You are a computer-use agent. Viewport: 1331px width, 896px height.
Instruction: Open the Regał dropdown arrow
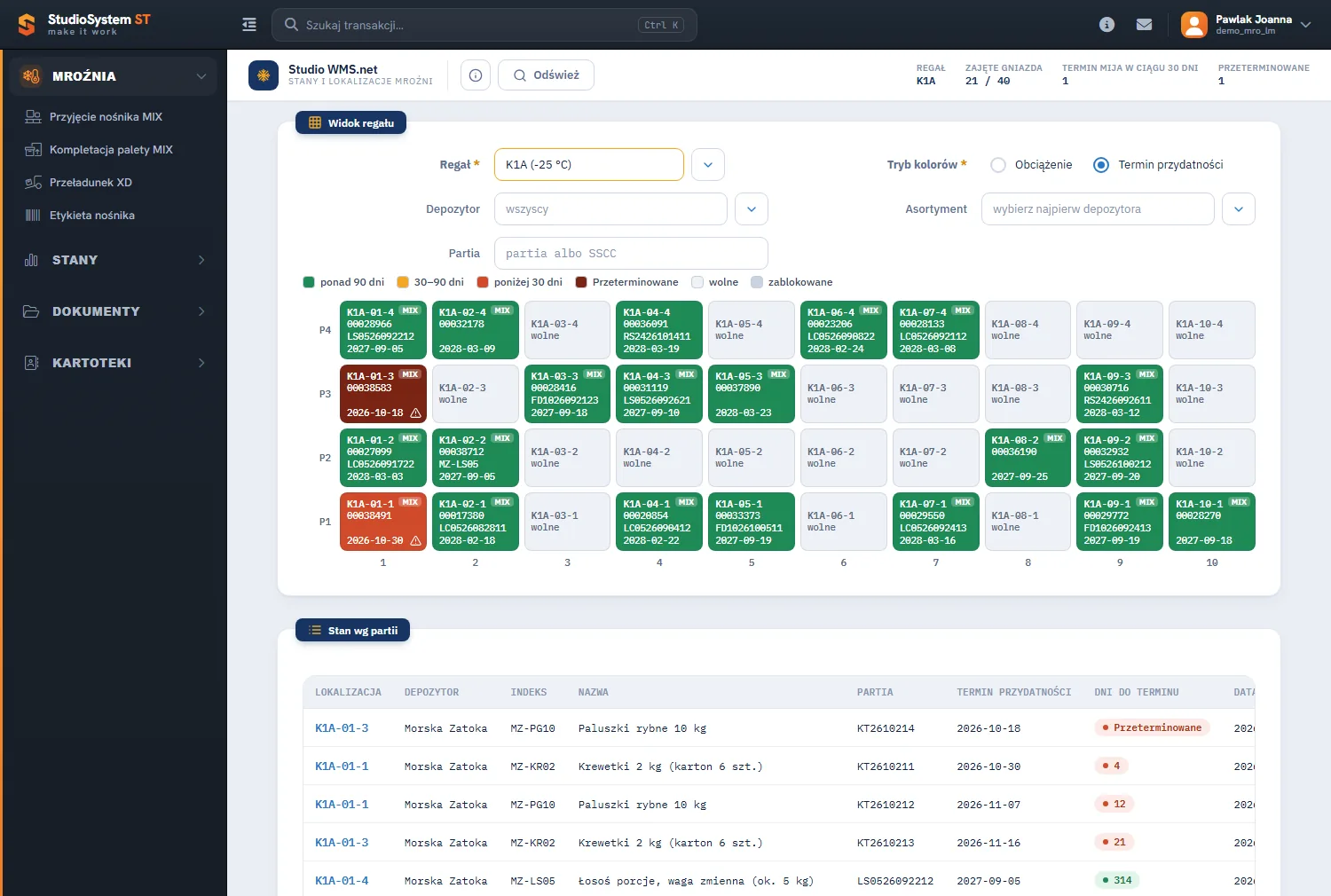[708, 165]
